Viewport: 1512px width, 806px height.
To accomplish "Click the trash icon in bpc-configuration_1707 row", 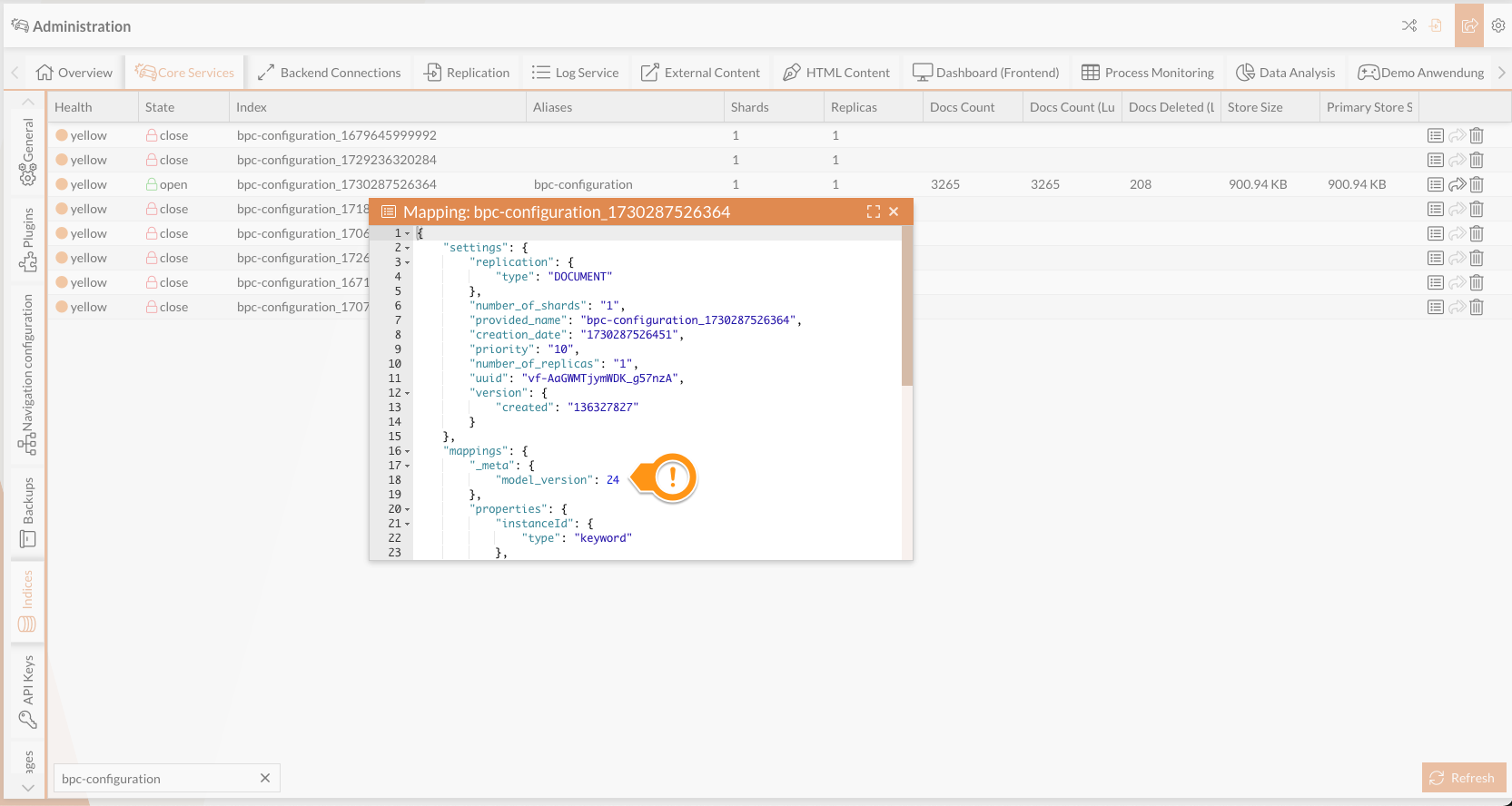I will tap(1477, 307).
